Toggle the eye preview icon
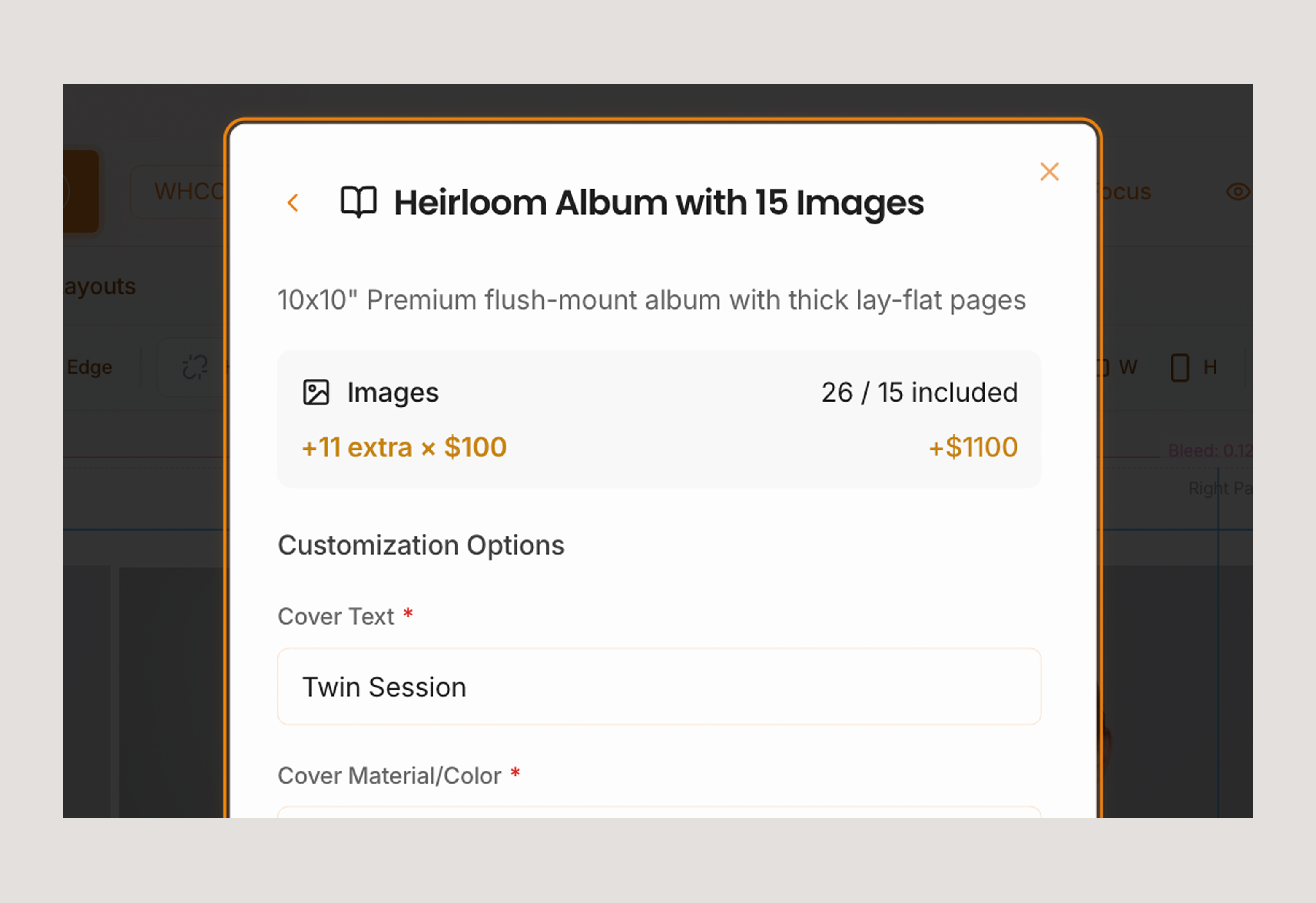 tap(1238, 192)
